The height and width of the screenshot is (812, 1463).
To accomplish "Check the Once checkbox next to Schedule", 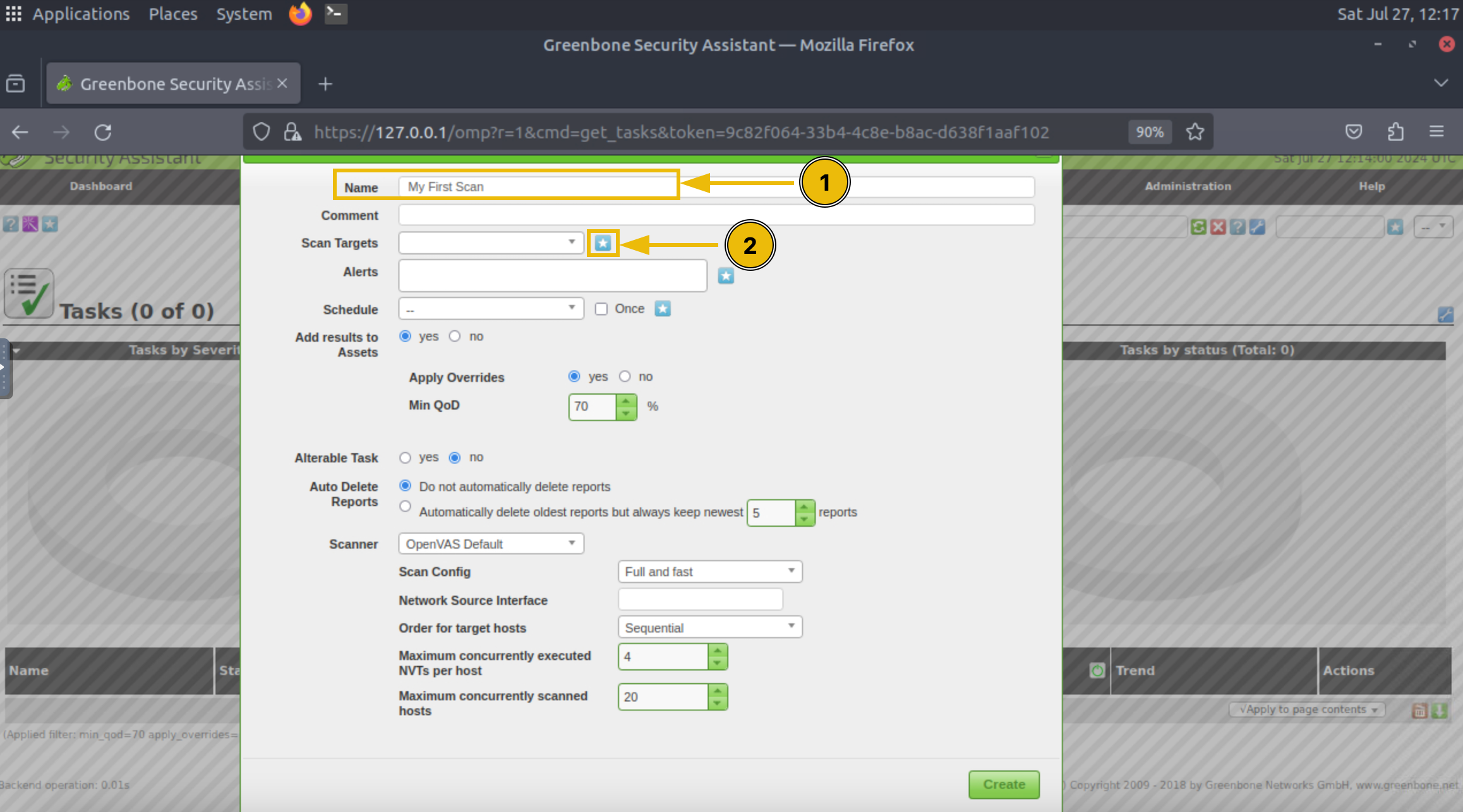I will [x=601, y=309].
